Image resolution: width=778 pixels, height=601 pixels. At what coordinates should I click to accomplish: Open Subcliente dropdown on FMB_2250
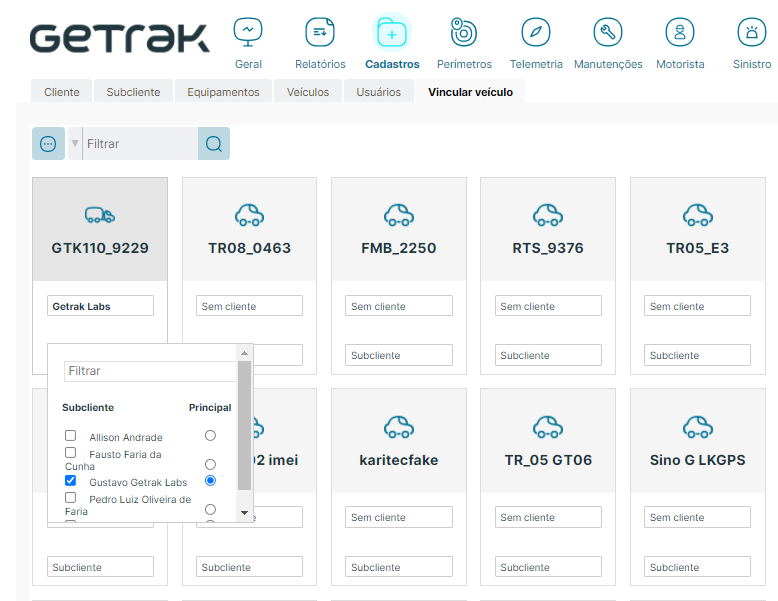(398, 355)
